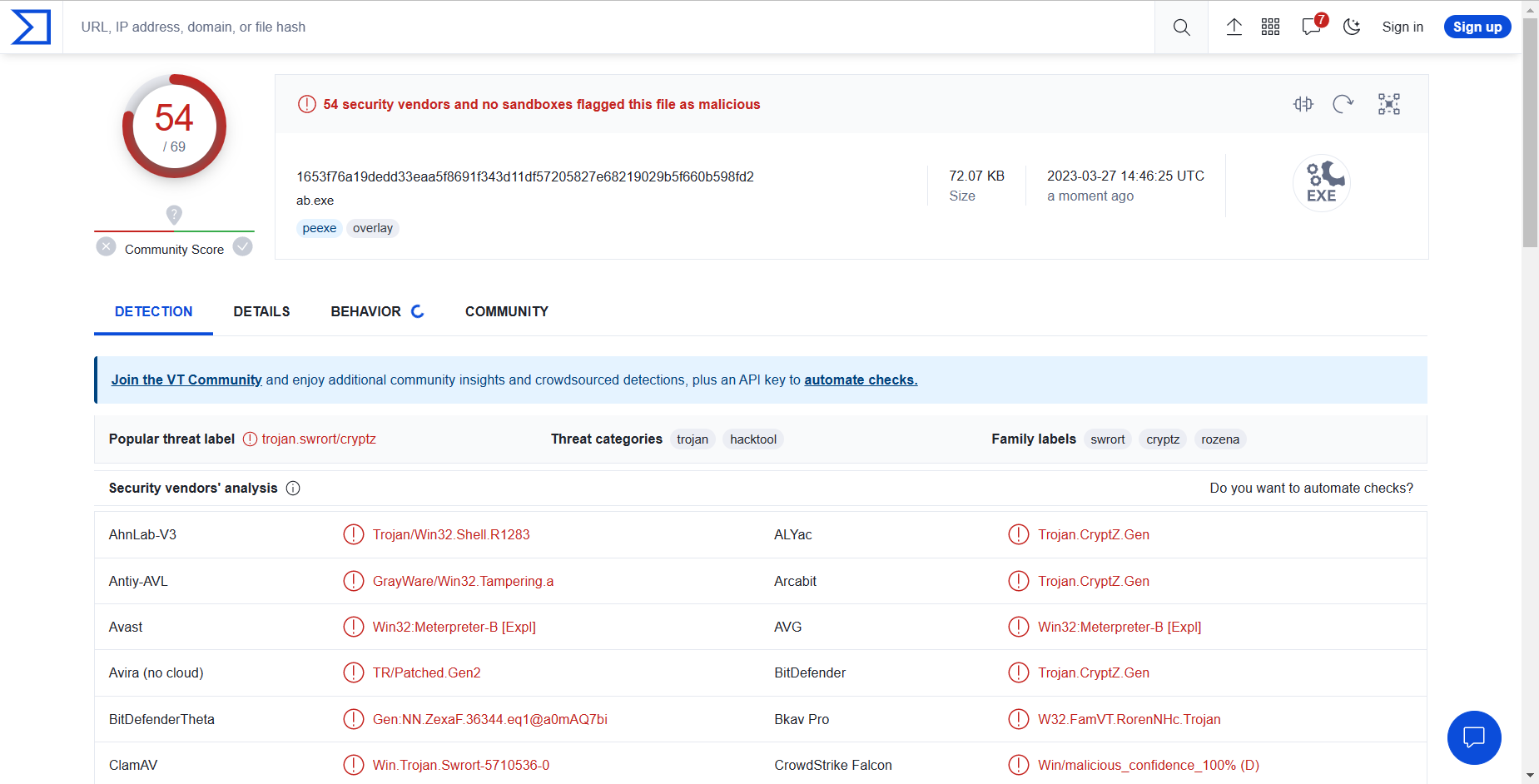Focus the URL, IP, domain or hash search field

point(608,27)
